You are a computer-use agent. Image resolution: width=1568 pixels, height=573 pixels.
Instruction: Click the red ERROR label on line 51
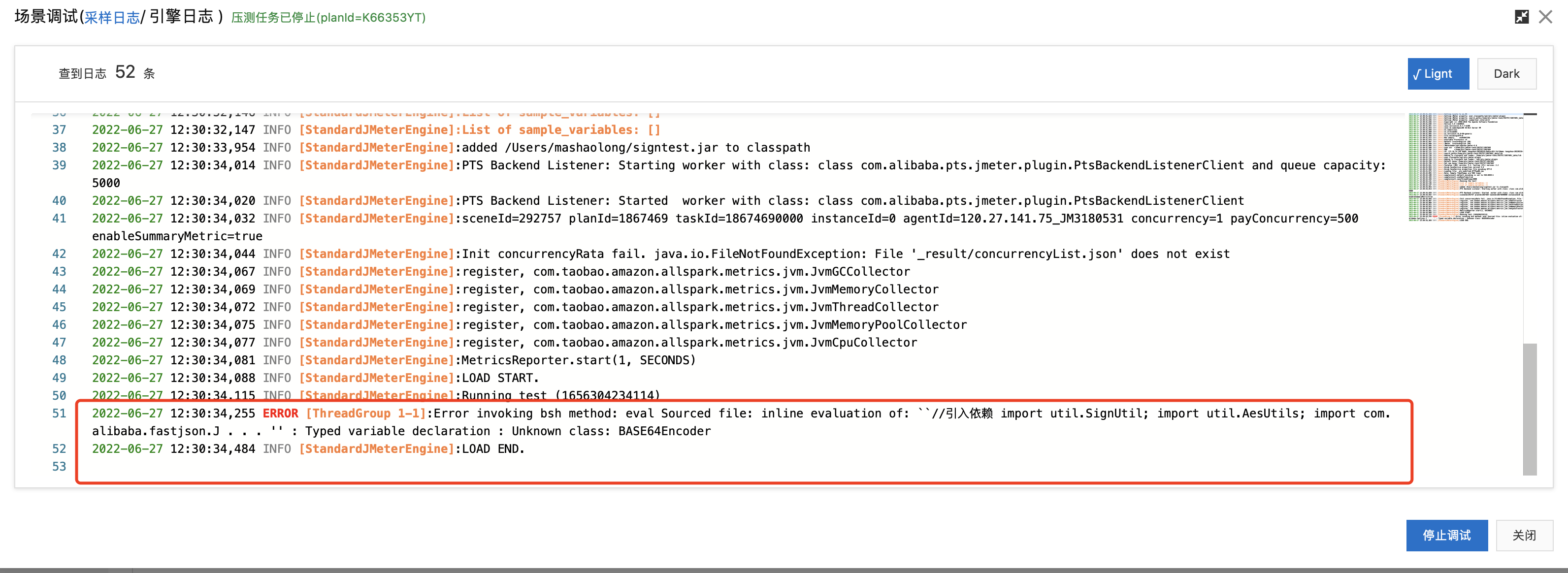coord(280,414)
